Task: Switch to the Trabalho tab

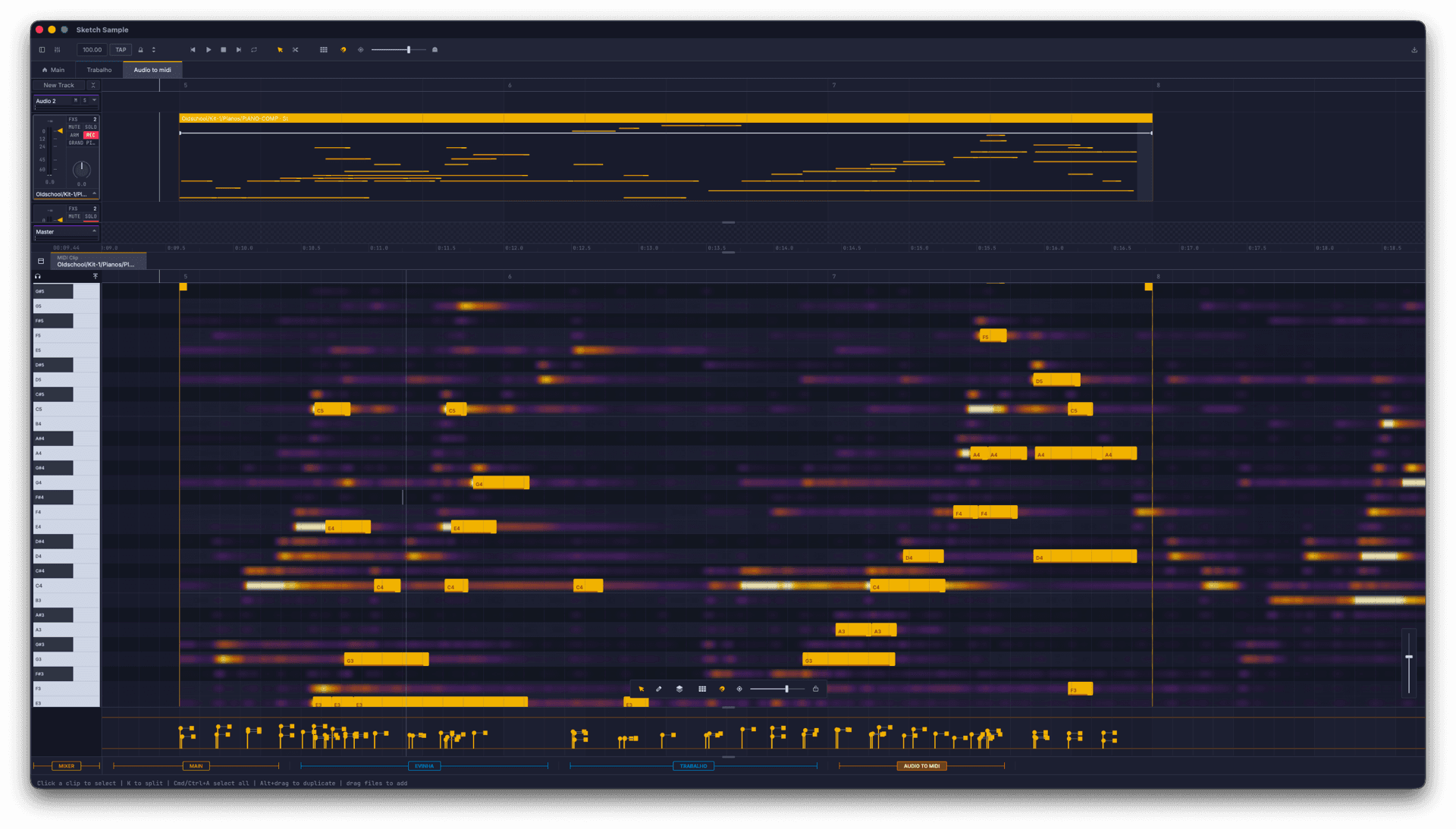Action: point(99,70)
